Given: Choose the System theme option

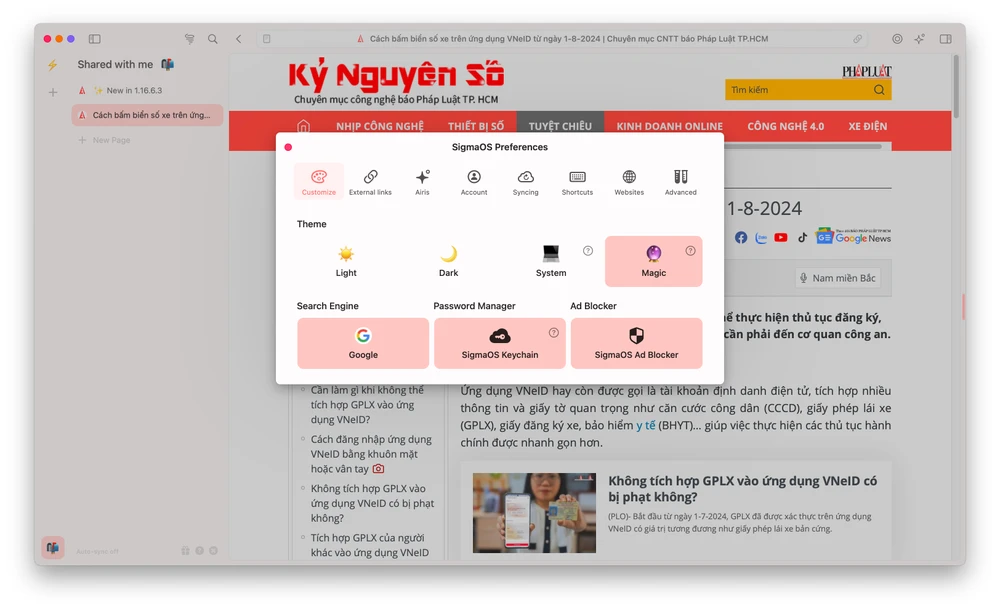Looking at the screenshot, I should pyautogui.click(x=550, y=261).
